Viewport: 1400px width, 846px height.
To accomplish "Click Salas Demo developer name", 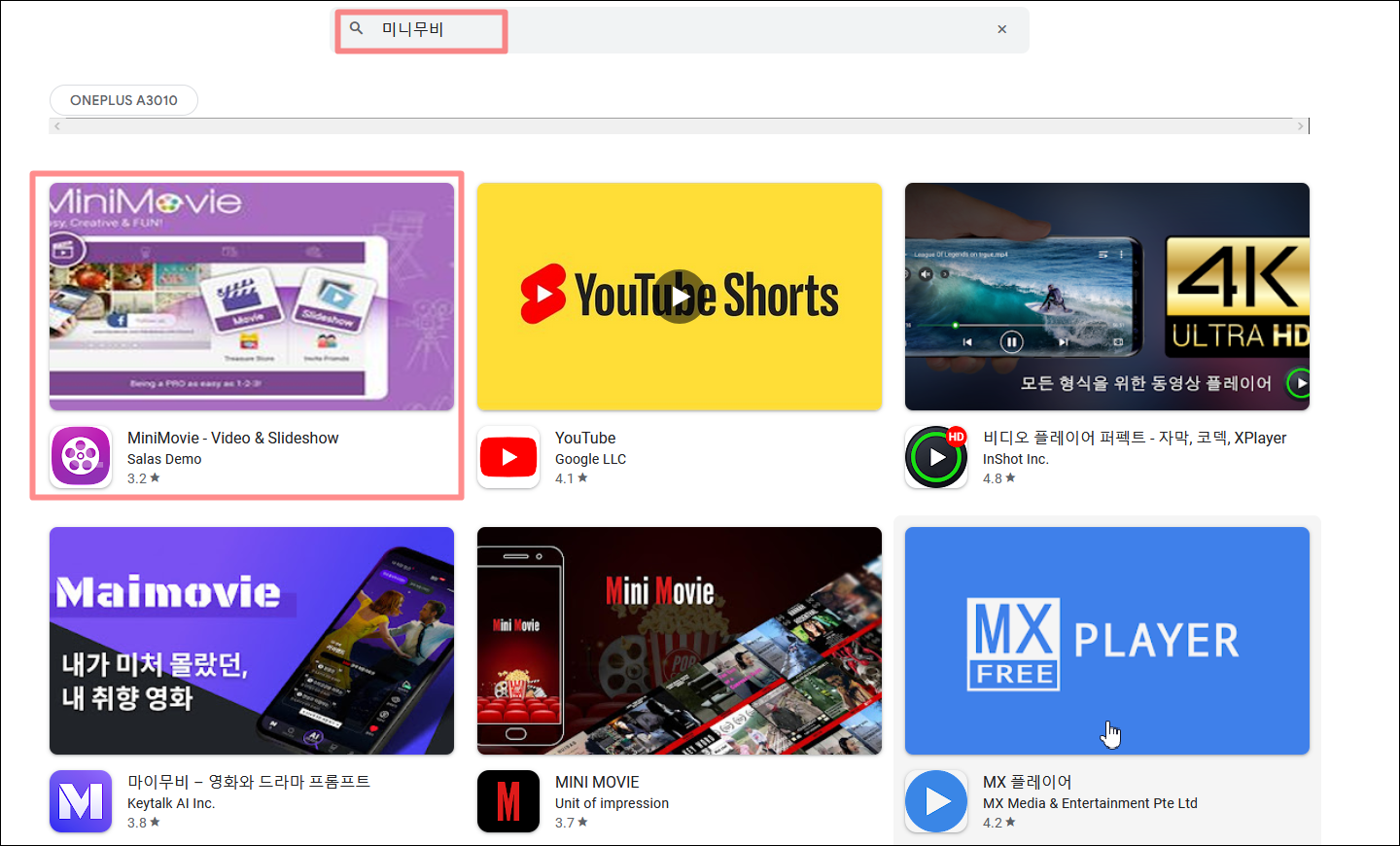I will click(164, 459).
